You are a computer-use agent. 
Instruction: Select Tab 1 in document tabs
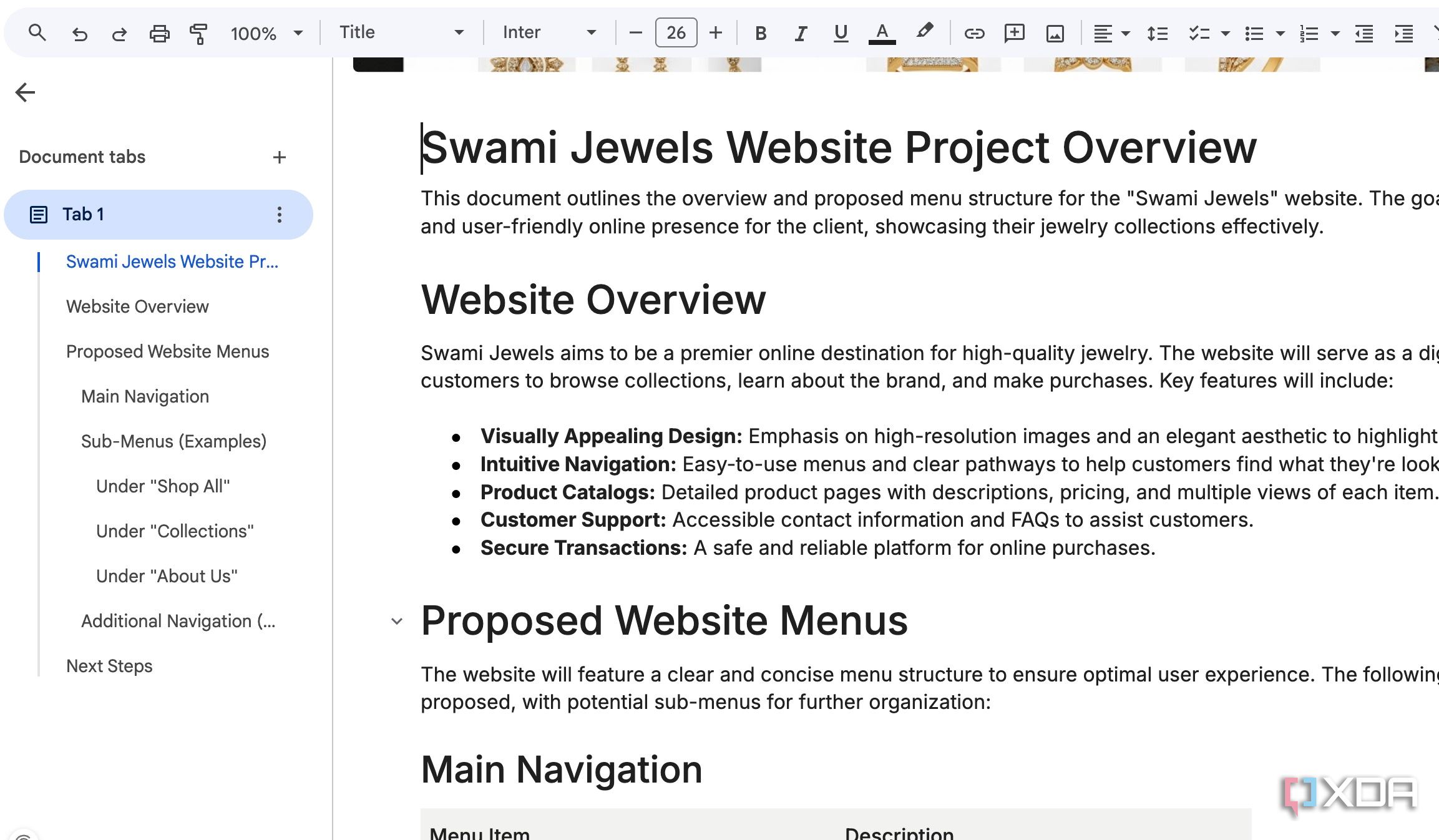tap(159, 215)
